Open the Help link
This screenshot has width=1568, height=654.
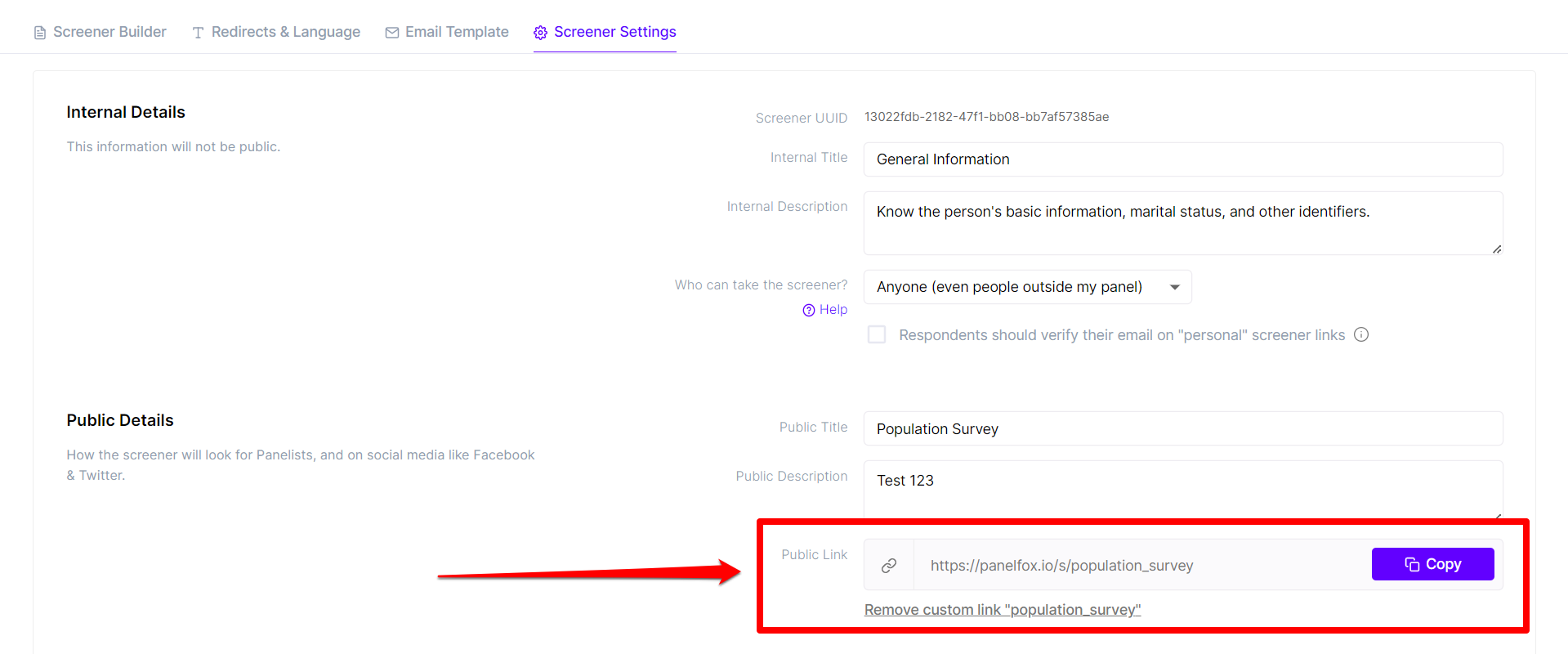click(833, 310)
